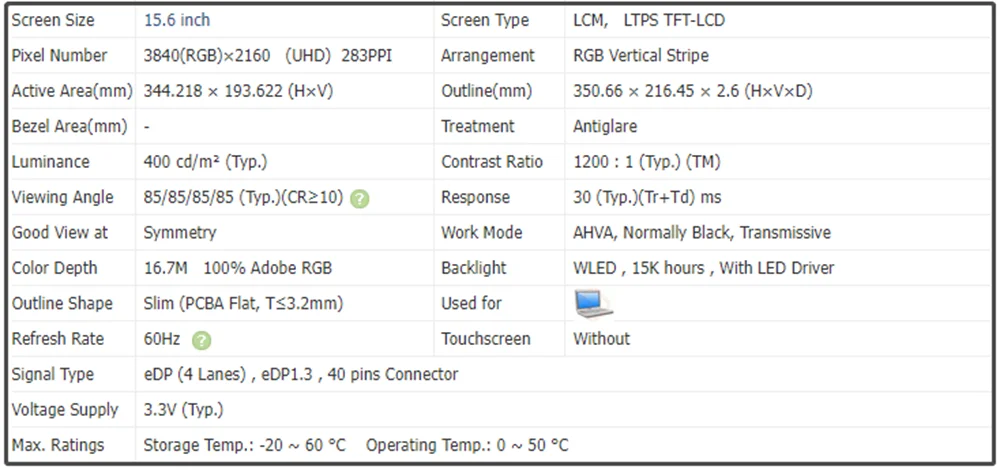This screenshot has width=1000, height=470.
Task: Click the 15.6 inch screen size link
Action: 177,20
